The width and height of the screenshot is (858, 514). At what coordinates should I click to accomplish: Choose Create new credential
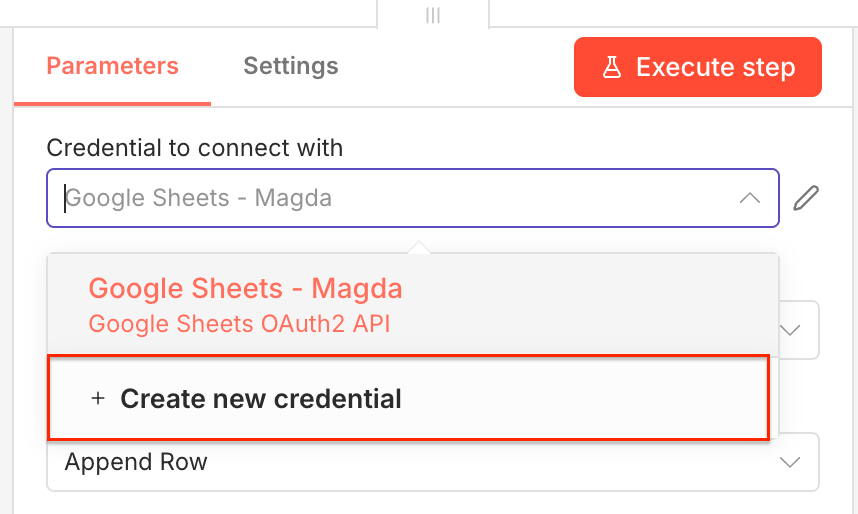click(408, 398)
